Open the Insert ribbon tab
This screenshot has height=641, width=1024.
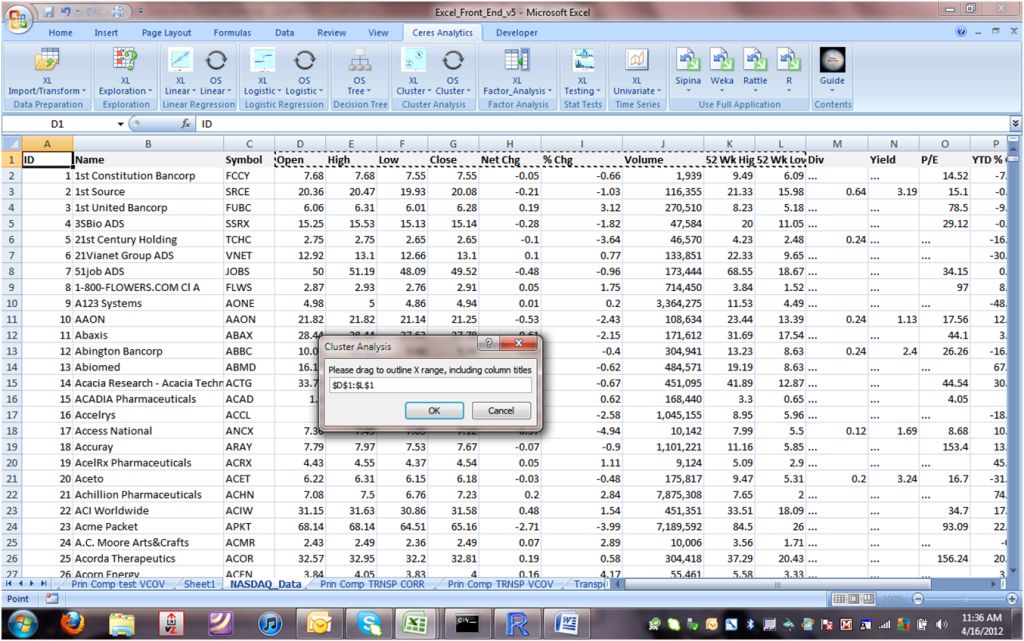coord(106,33)
